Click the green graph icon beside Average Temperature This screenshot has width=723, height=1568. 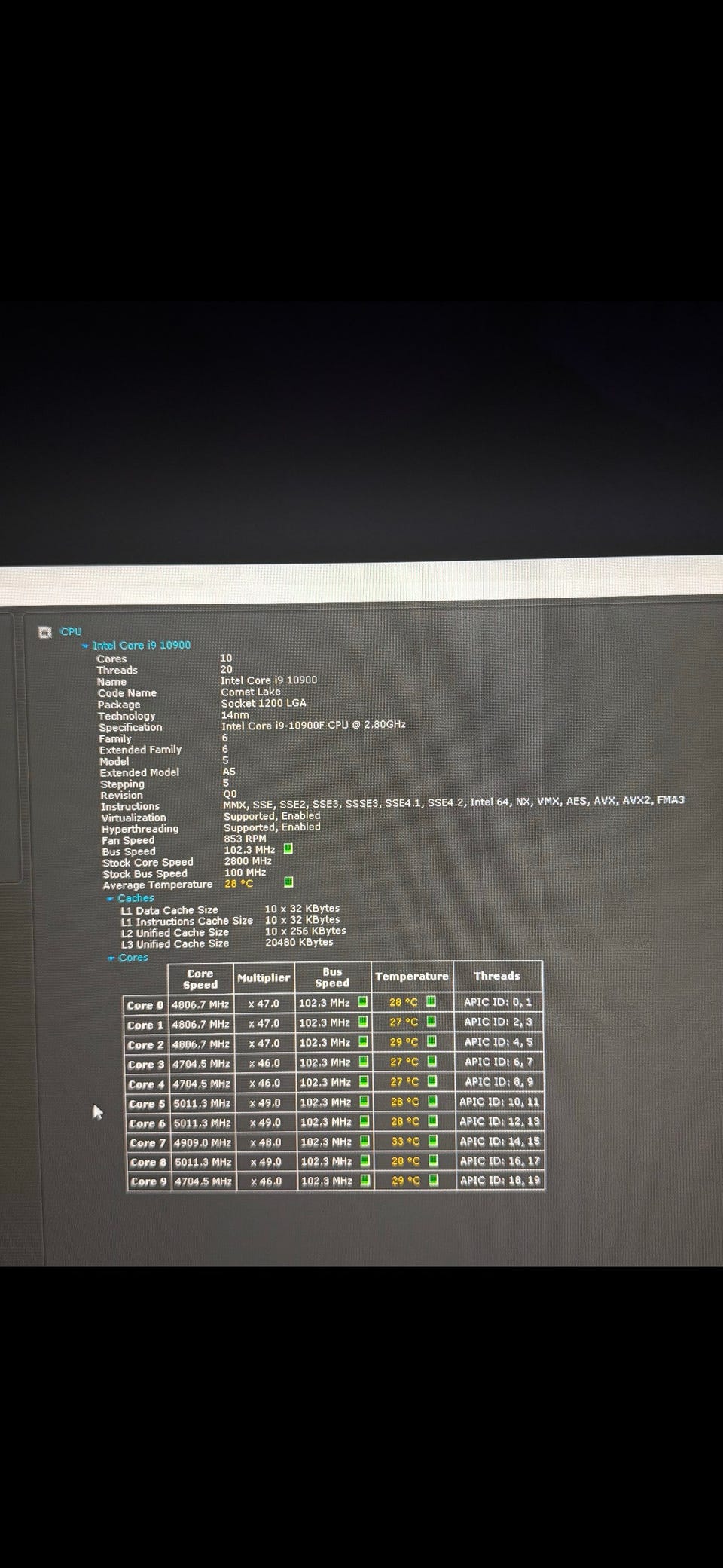pos(288,882)
